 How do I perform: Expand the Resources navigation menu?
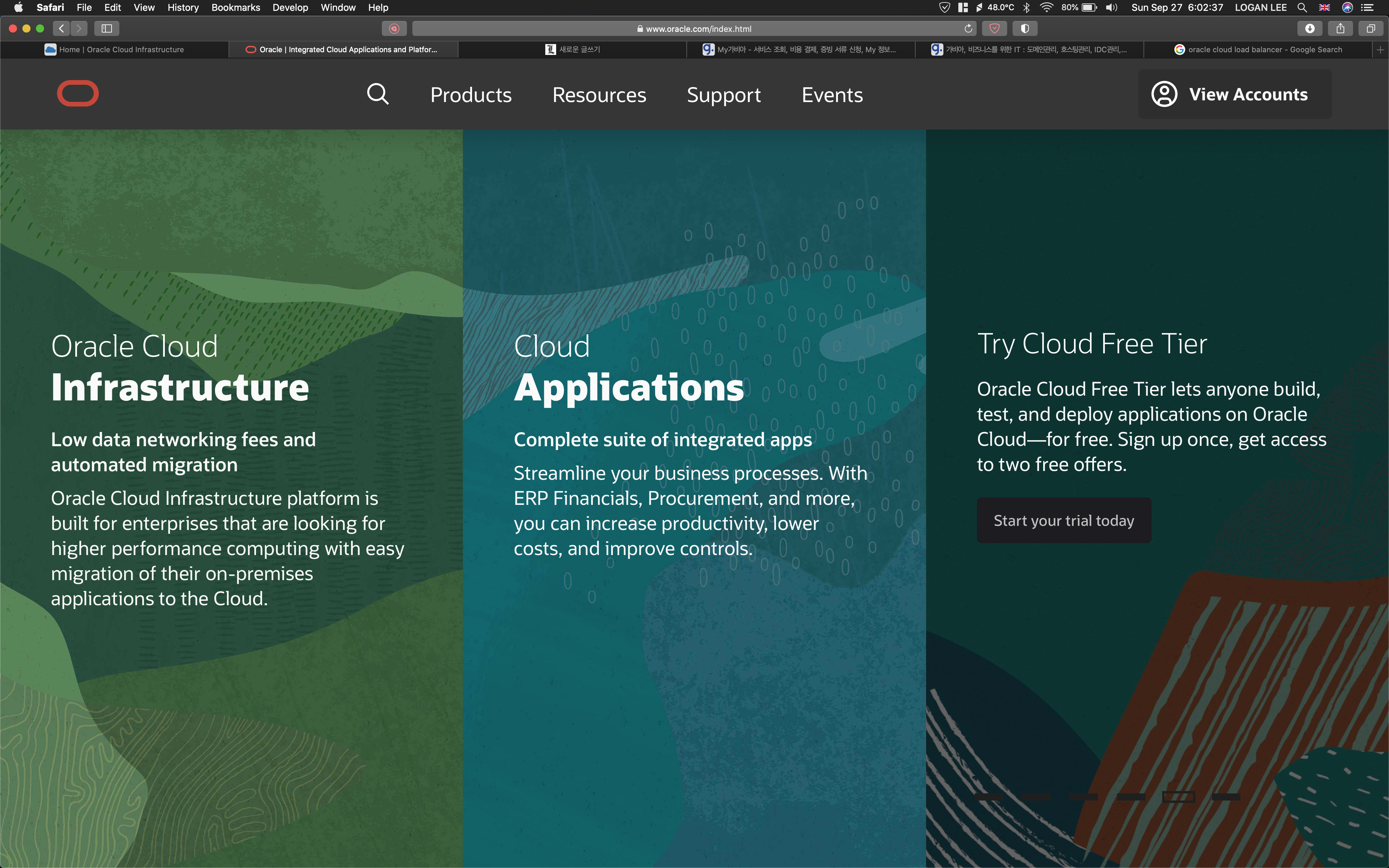click(599, 95)
